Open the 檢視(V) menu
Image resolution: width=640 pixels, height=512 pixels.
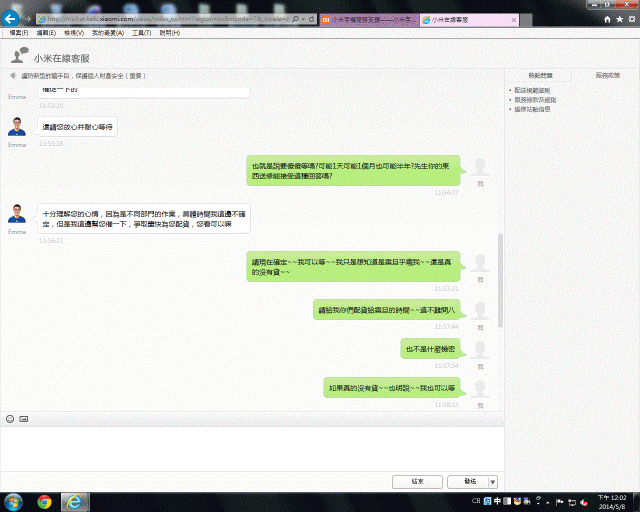pos(74,33)
